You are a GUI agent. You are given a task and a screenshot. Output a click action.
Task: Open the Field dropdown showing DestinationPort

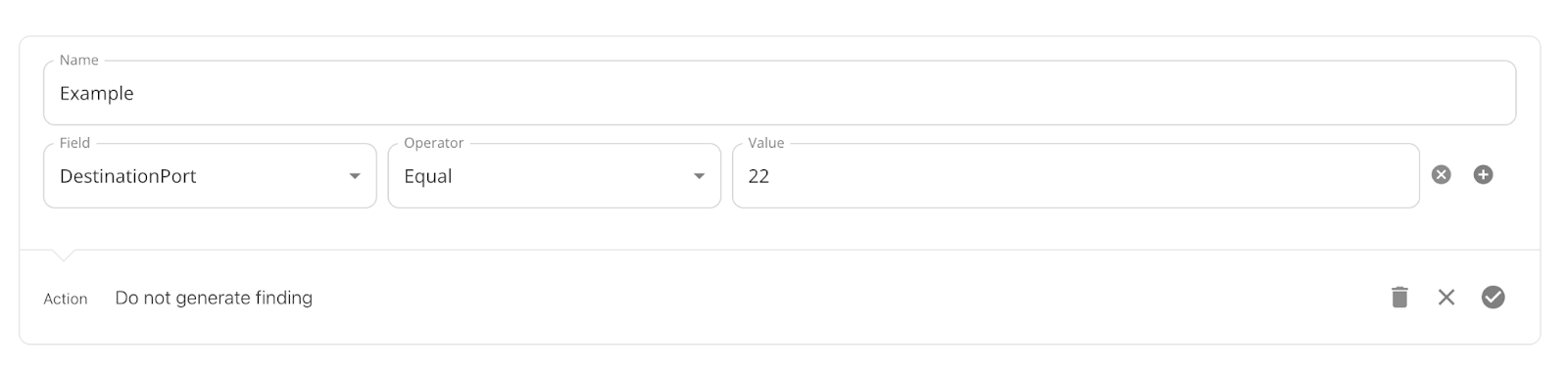[210, 176]
